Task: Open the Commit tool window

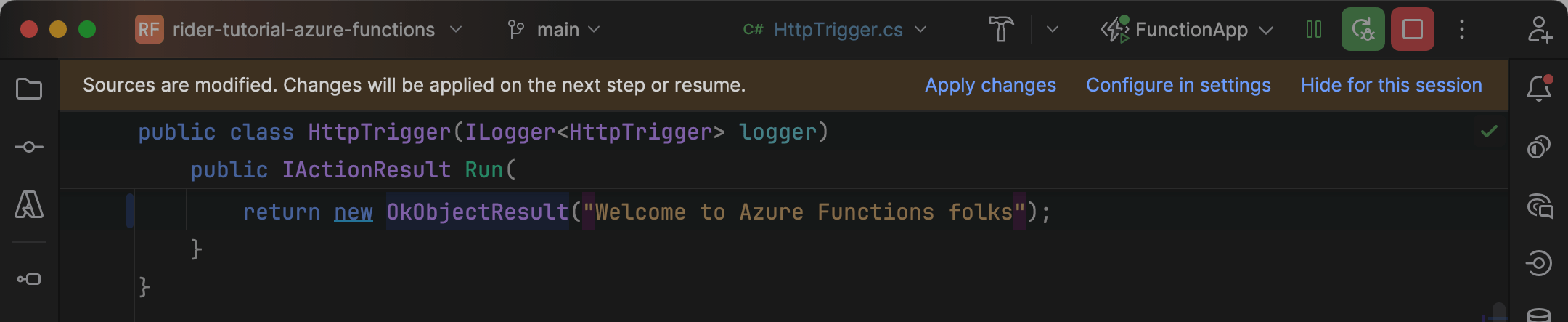Action: click(x=29, y=147)
